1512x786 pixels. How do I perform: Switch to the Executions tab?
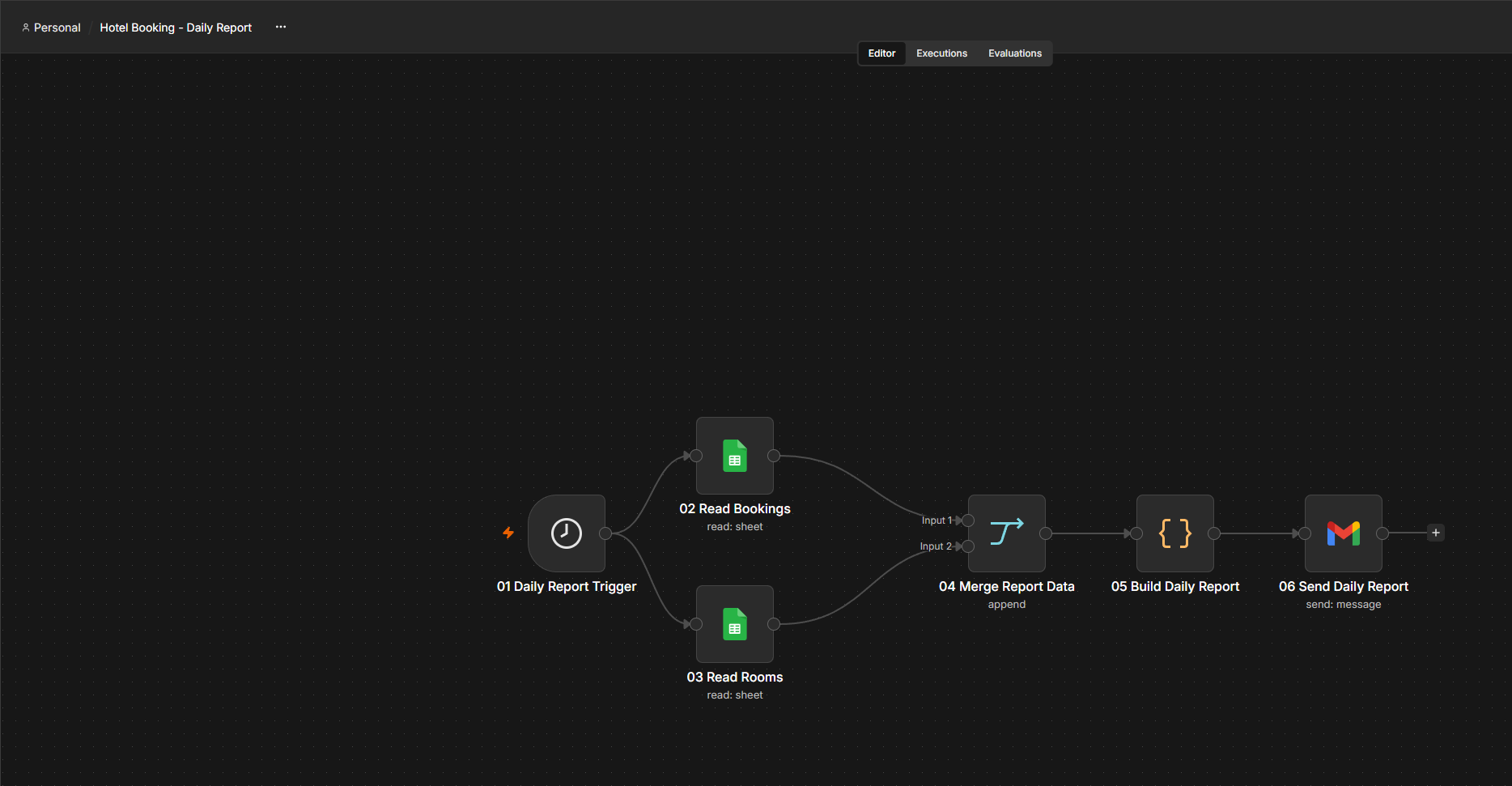941,53
